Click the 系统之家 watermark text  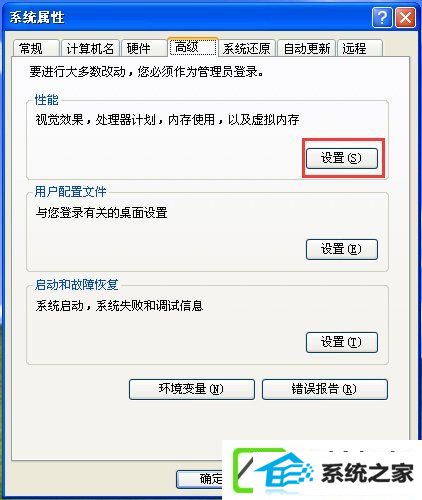[367, 473]
